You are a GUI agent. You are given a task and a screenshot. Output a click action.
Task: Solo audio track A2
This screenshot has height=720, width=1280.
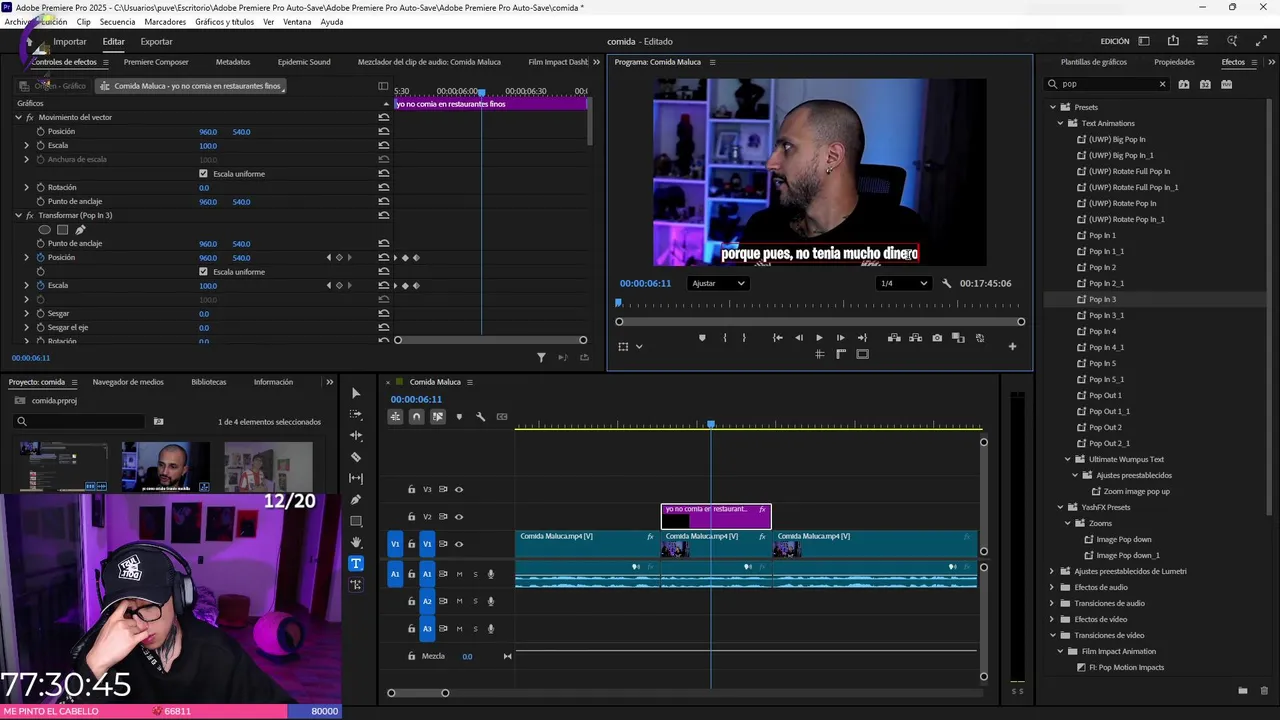coord(475,601)
